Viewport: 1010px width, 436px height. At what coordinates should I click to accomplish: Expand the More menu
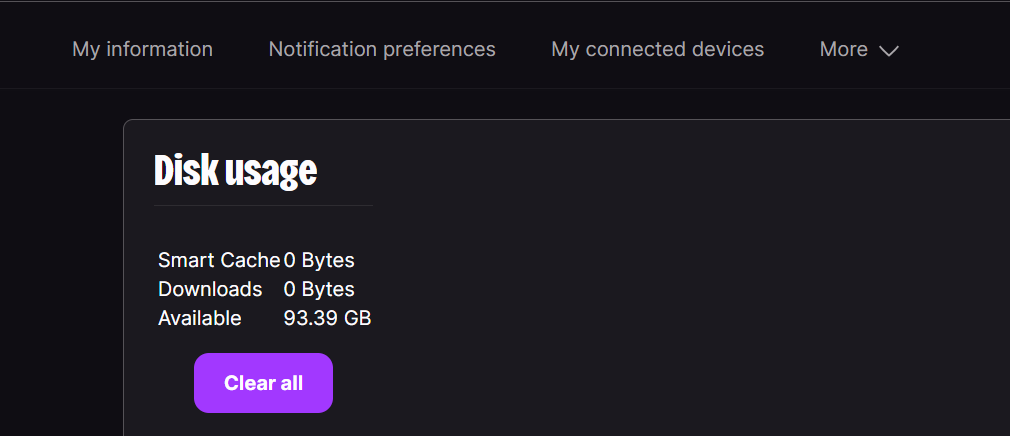click(x=859, y=50)
